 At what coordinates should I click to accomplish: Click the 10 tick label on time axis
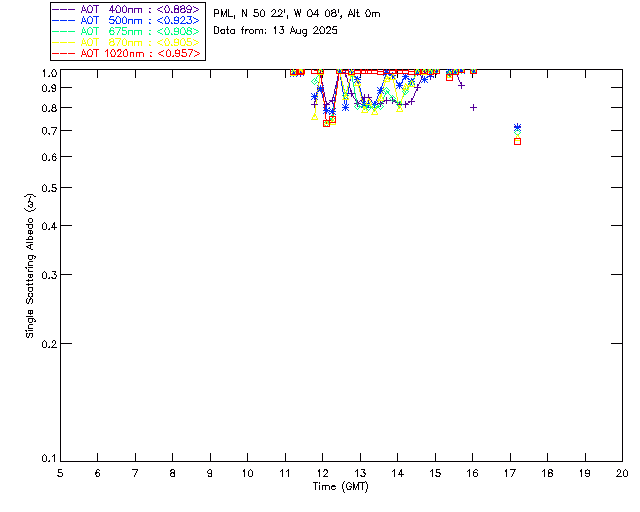247,473
